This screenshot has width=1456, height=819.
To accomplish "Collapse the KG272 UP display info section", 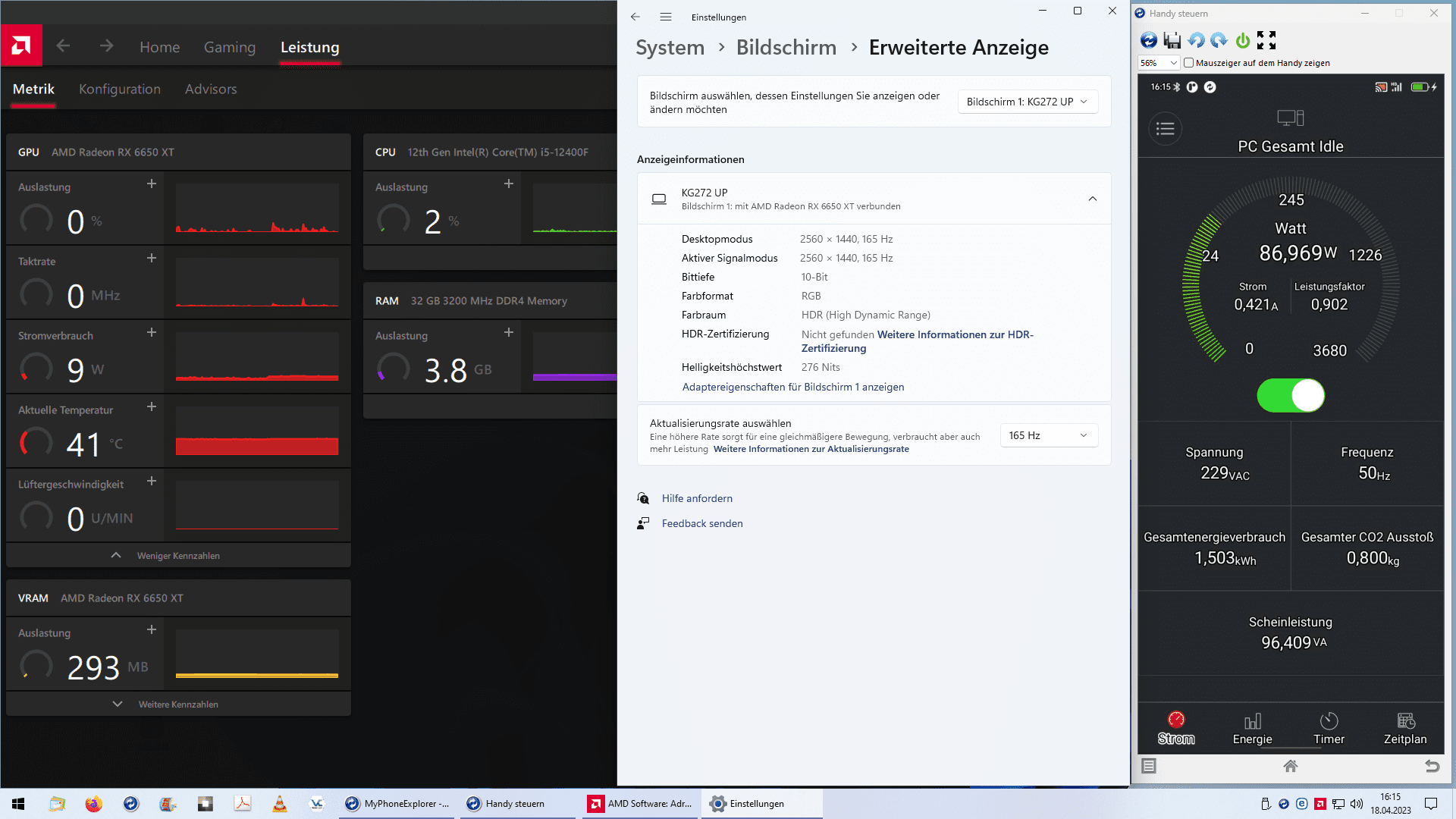I will (x=1093, y=199).
